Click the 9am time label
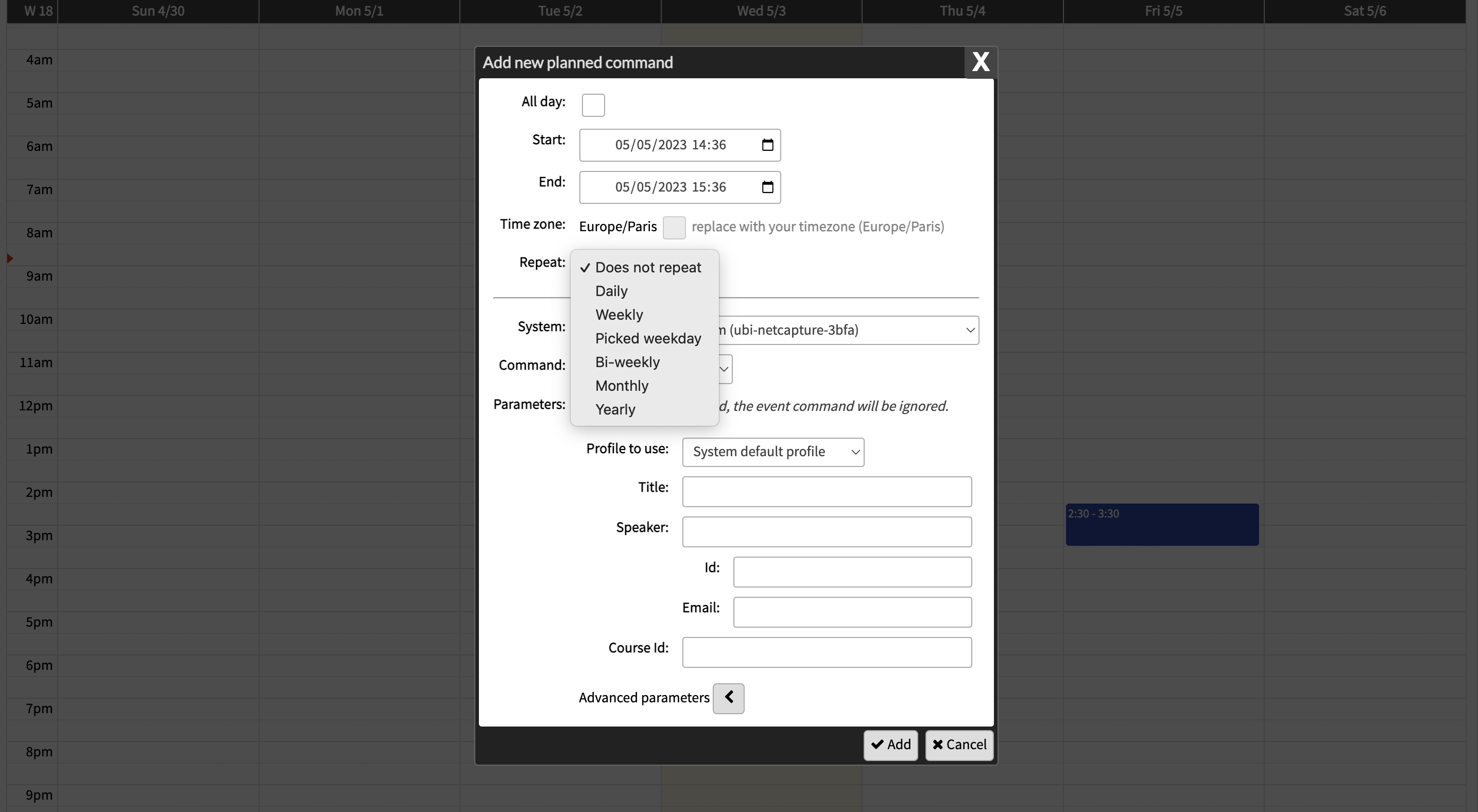The image size is (1478, 812). point(39,277)
